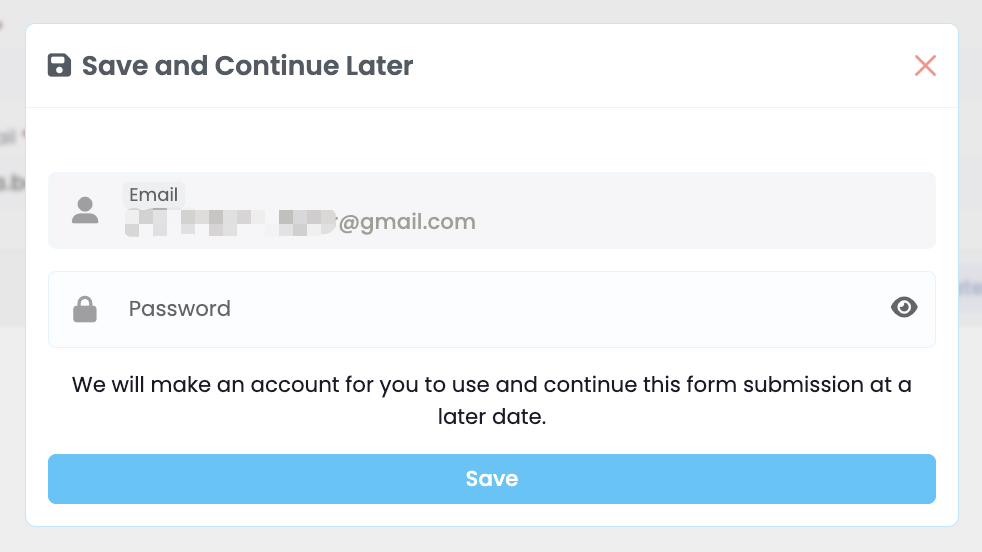
Task: Close the Save and Continue Later dialog
Action: point(925,65)
